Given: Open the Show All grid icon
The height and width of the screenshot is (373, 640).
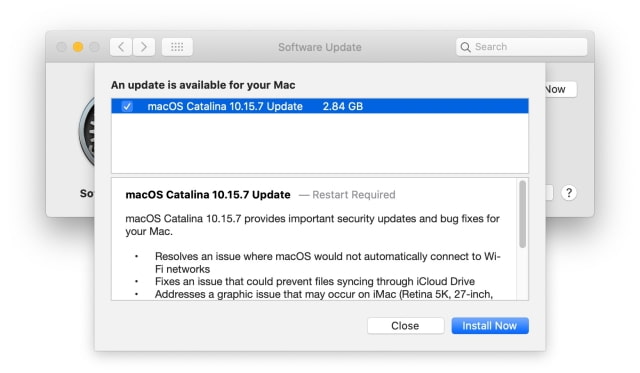Looking at the screenshot, I should pyautogui.click(x=177, y=47).
